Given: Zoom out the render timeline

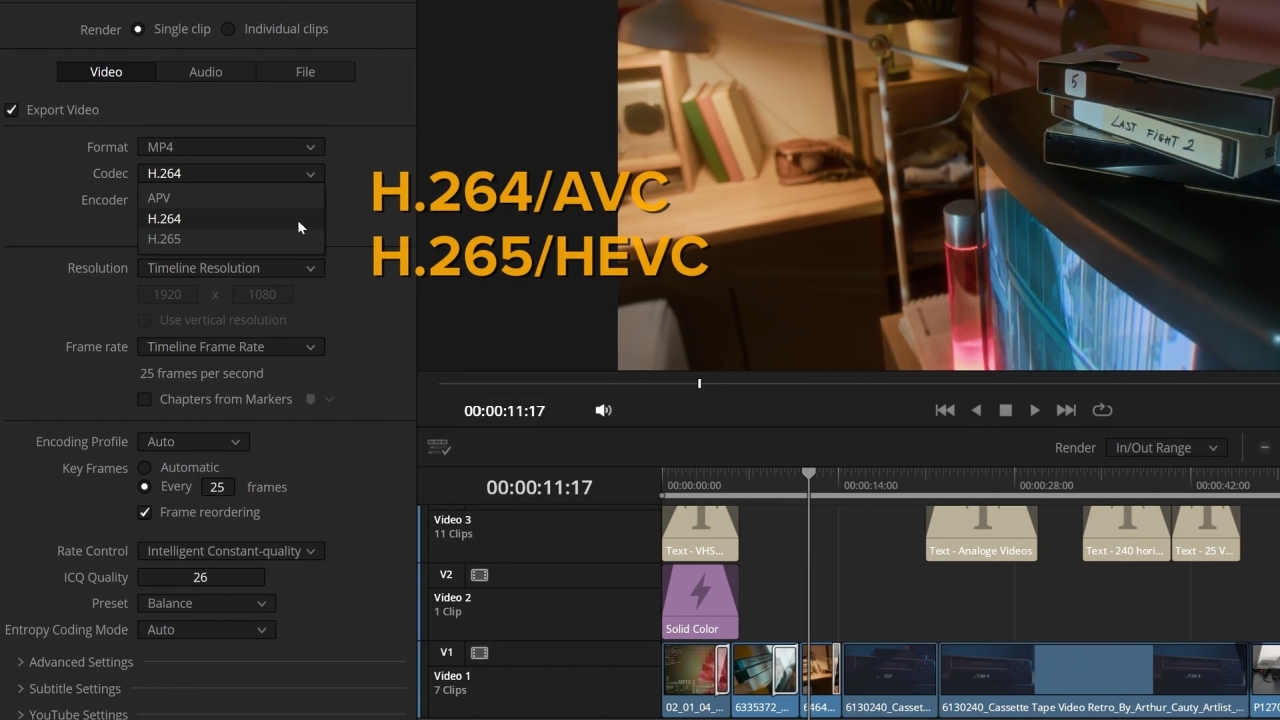Looking at the screenshot, I should pyautogui.click(x=1264, y=448).
